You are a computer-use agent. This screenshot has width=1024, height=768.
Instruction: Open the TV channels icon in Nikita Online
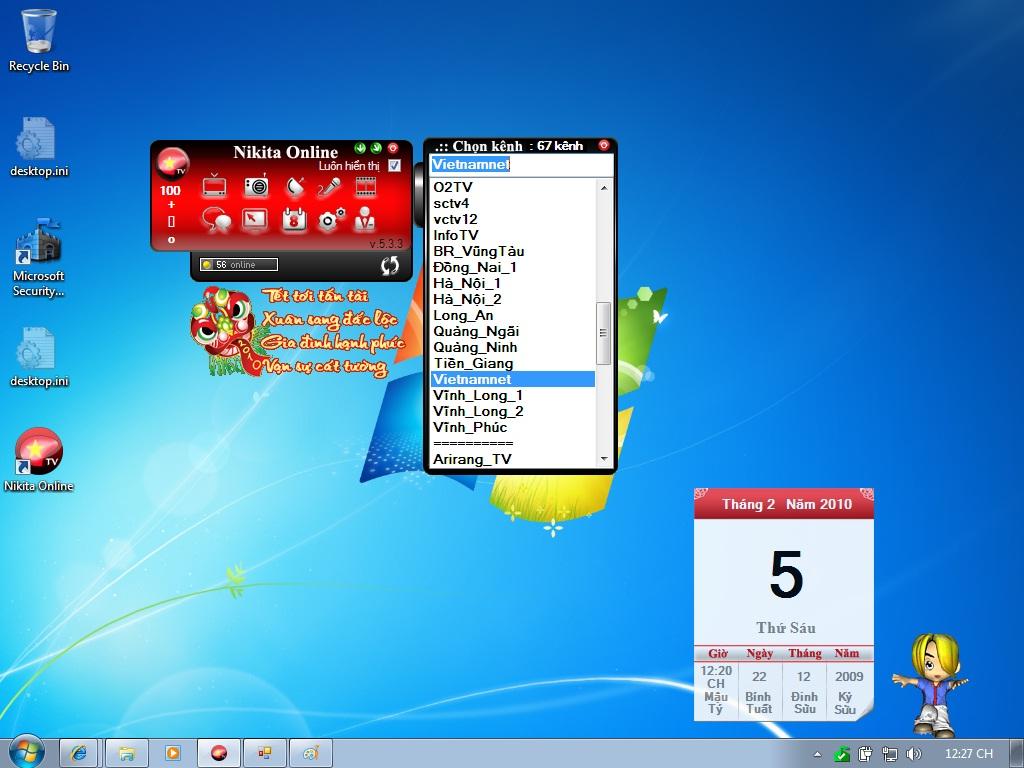pyautogui.click(x=214, y=187)
